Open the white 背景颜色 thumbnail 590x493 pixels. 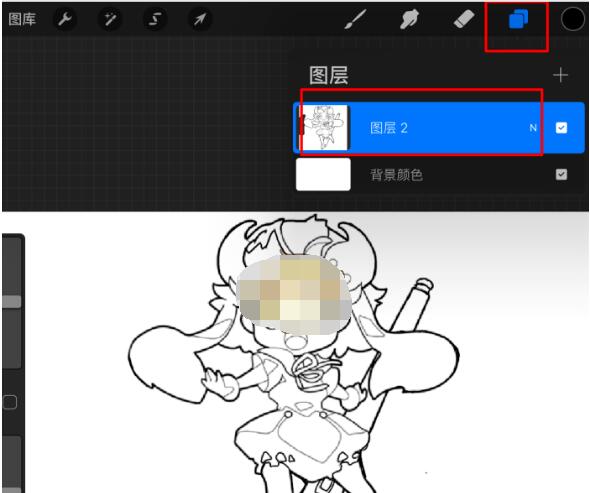[323, 175]
